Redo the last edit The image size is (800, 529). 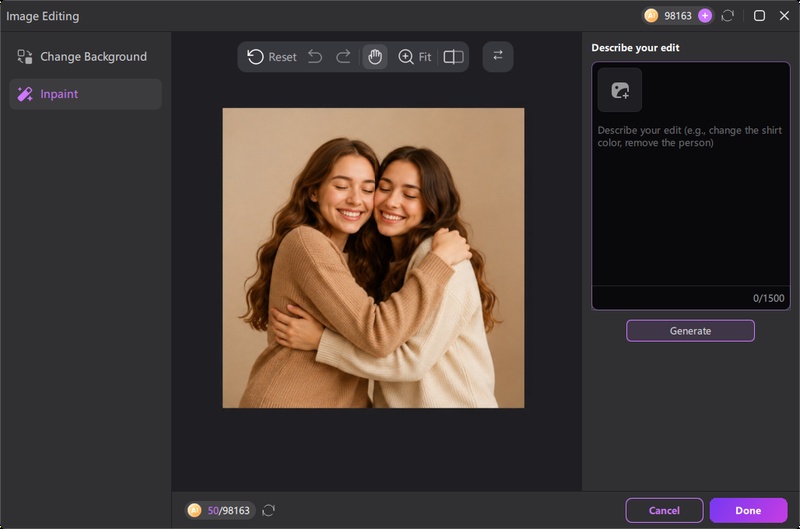[x=343, y=57]
